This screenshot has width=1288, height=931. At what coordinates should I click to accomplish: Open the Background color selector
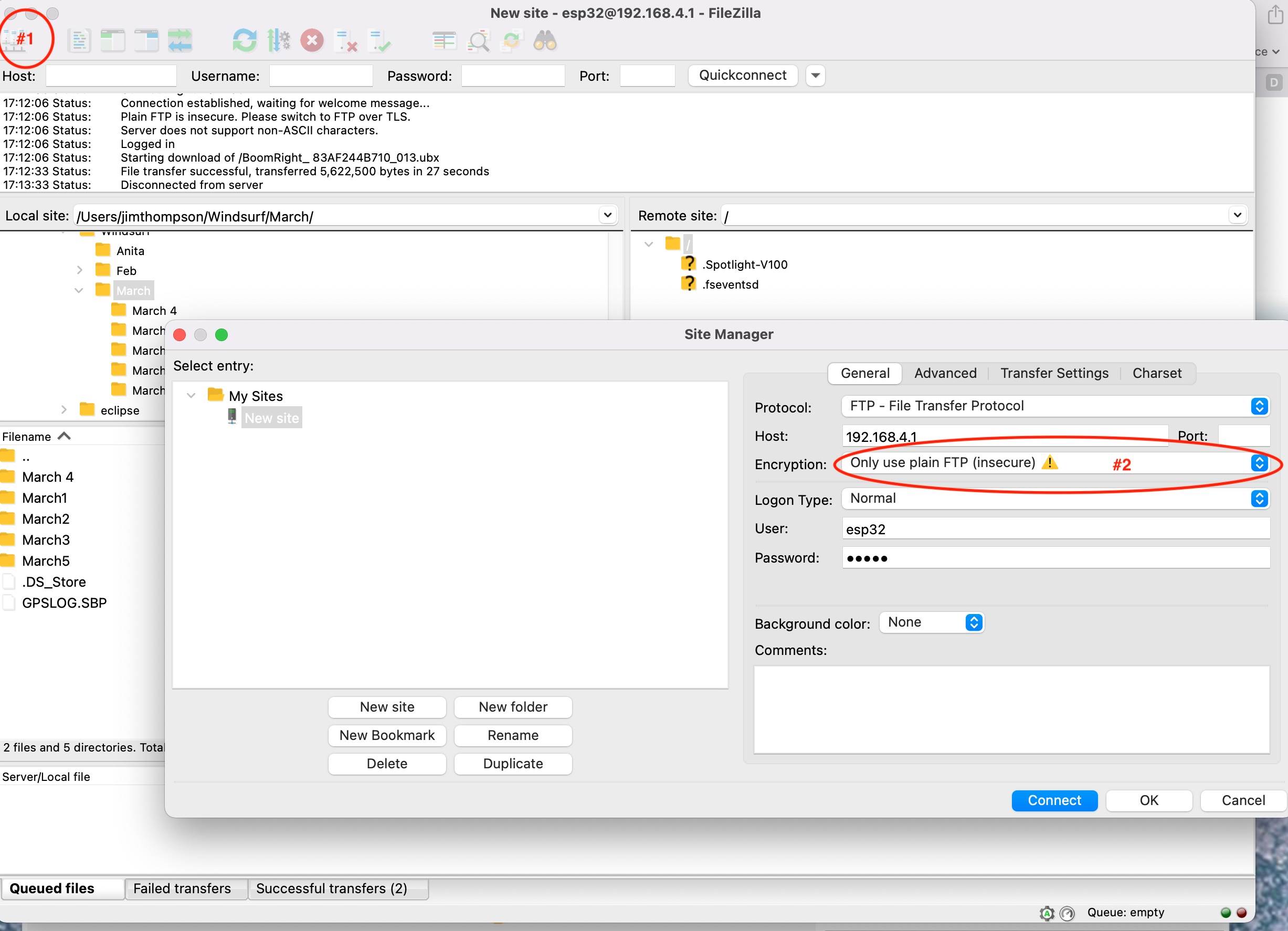pyautogui.click(x=931, y=623)
